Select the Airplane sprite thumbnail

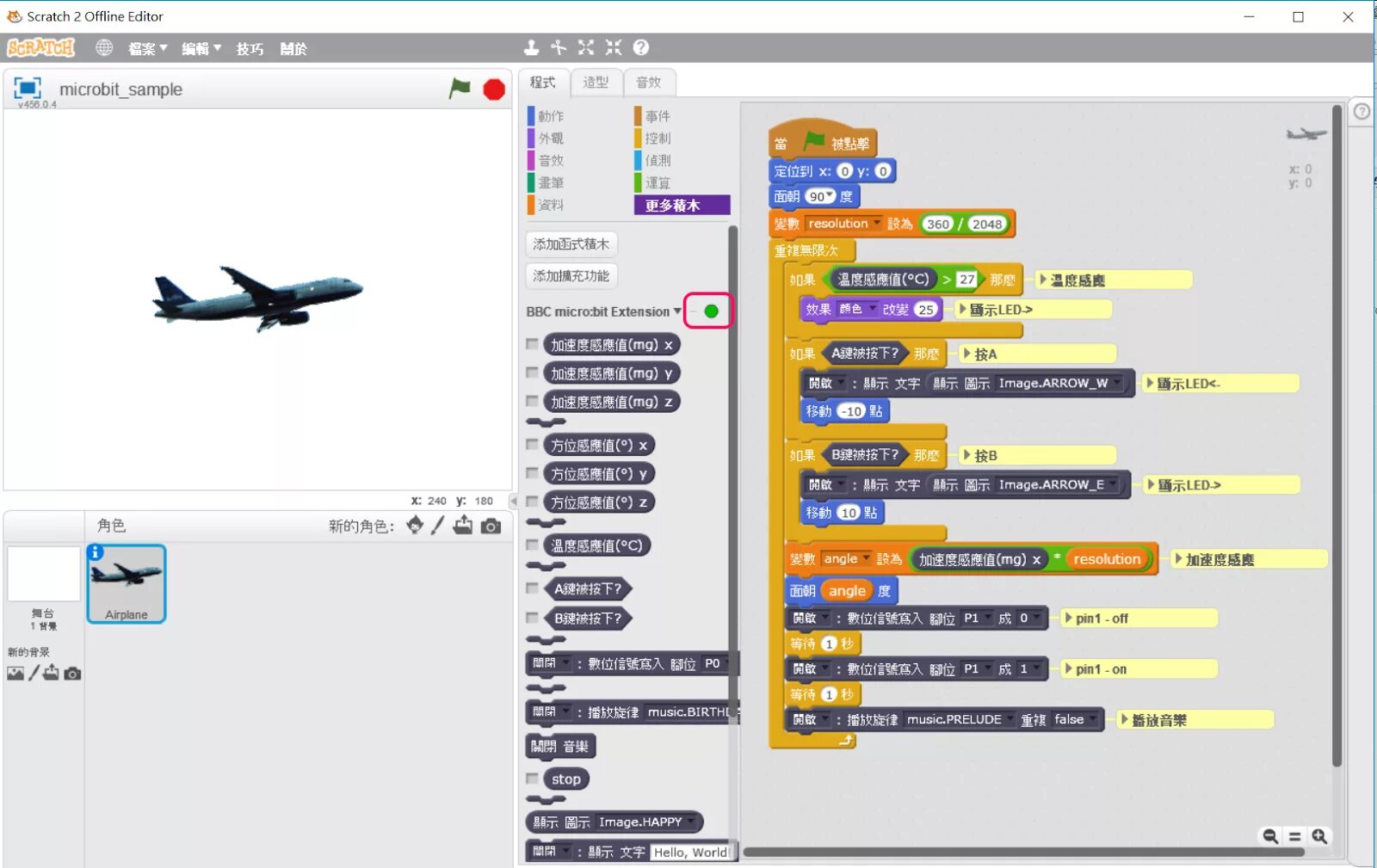point(127,583)
